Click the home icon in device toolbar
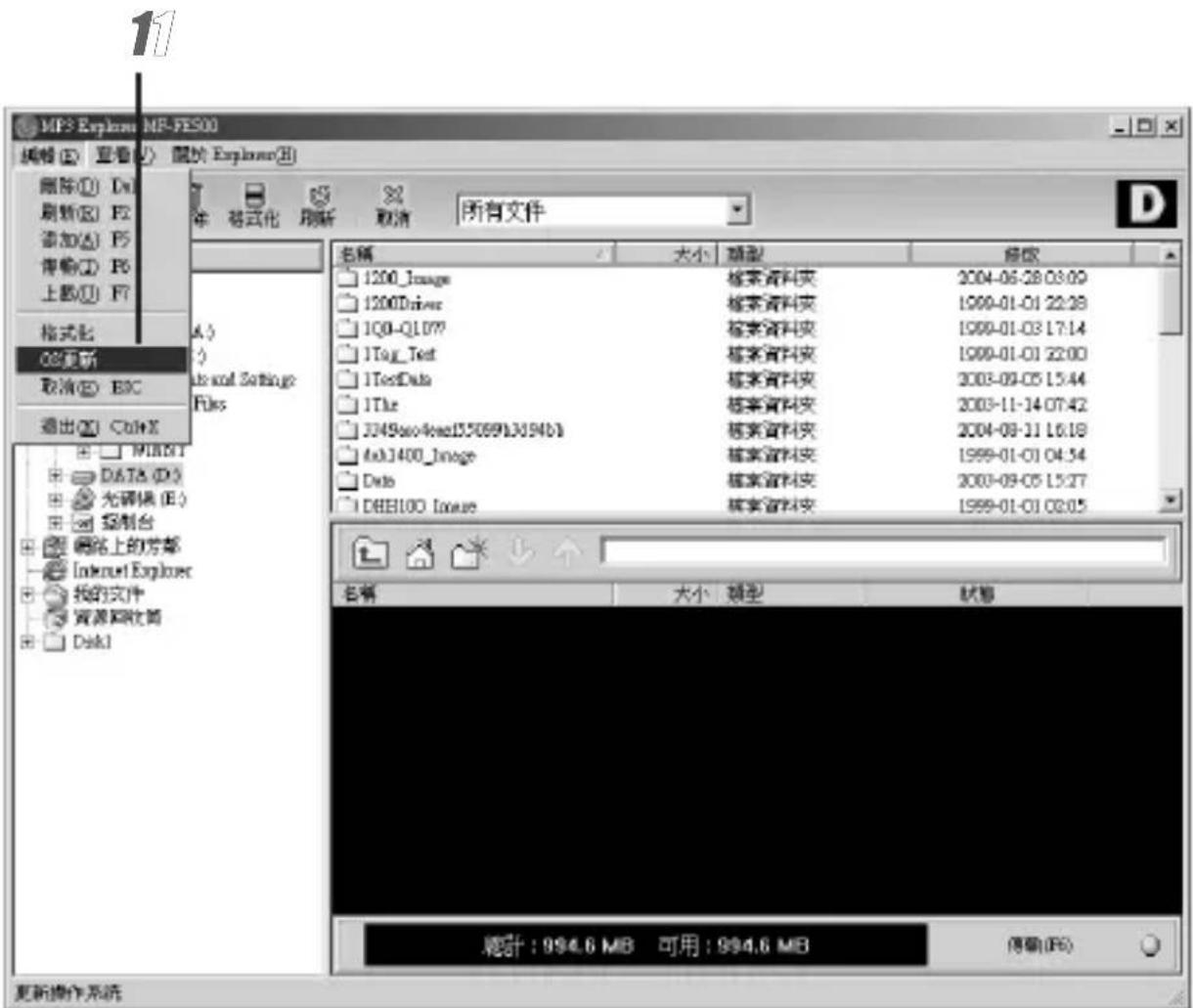Image resolution: width=1193 pixels, height=1008 pixels. point(420,554)
